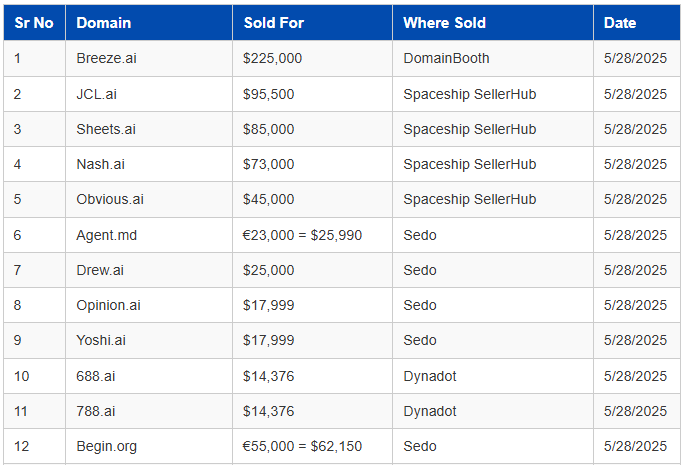Click the Yoshi.ai domain entry
The image size is (684, 465).
click(x=101, y=340)
